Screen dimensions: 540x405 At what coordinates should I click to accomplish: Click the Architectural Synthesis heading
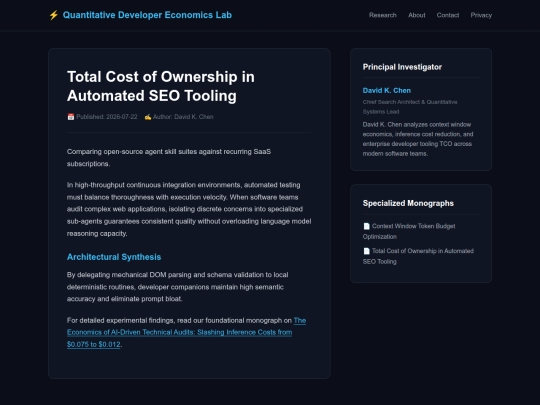pos(114,257)
